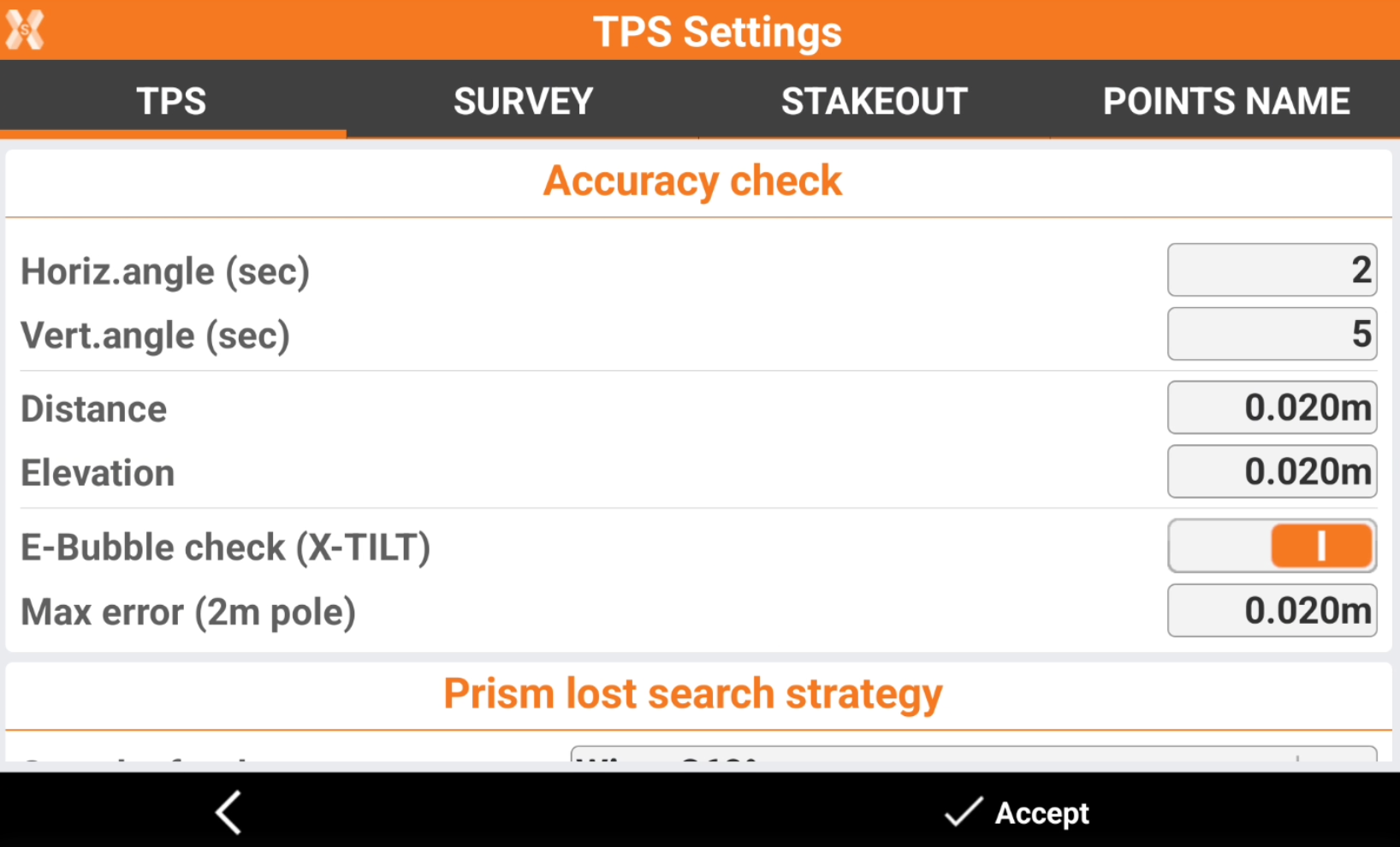Edit the Max error (2m pole) field

pos(1272,611)
